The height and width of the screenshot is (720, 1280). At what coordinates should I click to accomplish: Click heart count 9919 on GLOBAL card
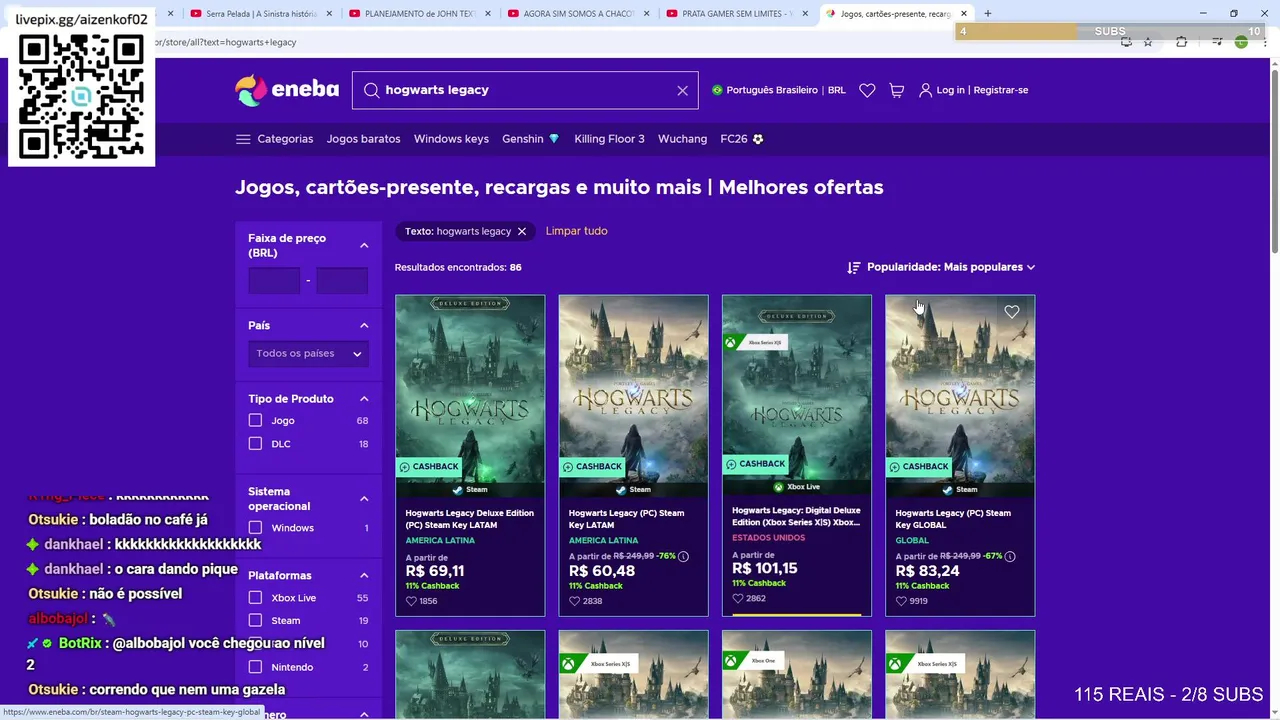[x=912, y=601]
